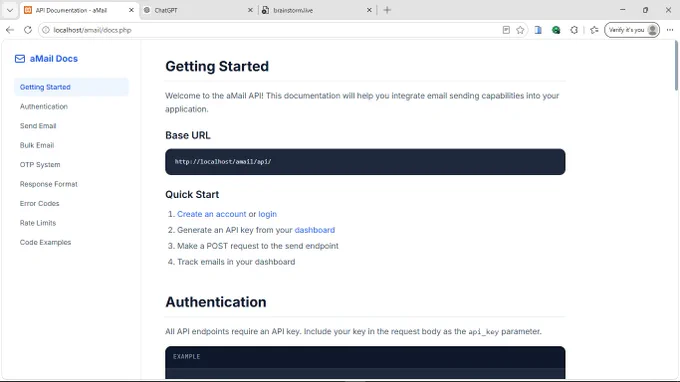The image size is (680, 382).
Task: Select the API Documentation - aMail tab
Action: [x=79, y=10]
